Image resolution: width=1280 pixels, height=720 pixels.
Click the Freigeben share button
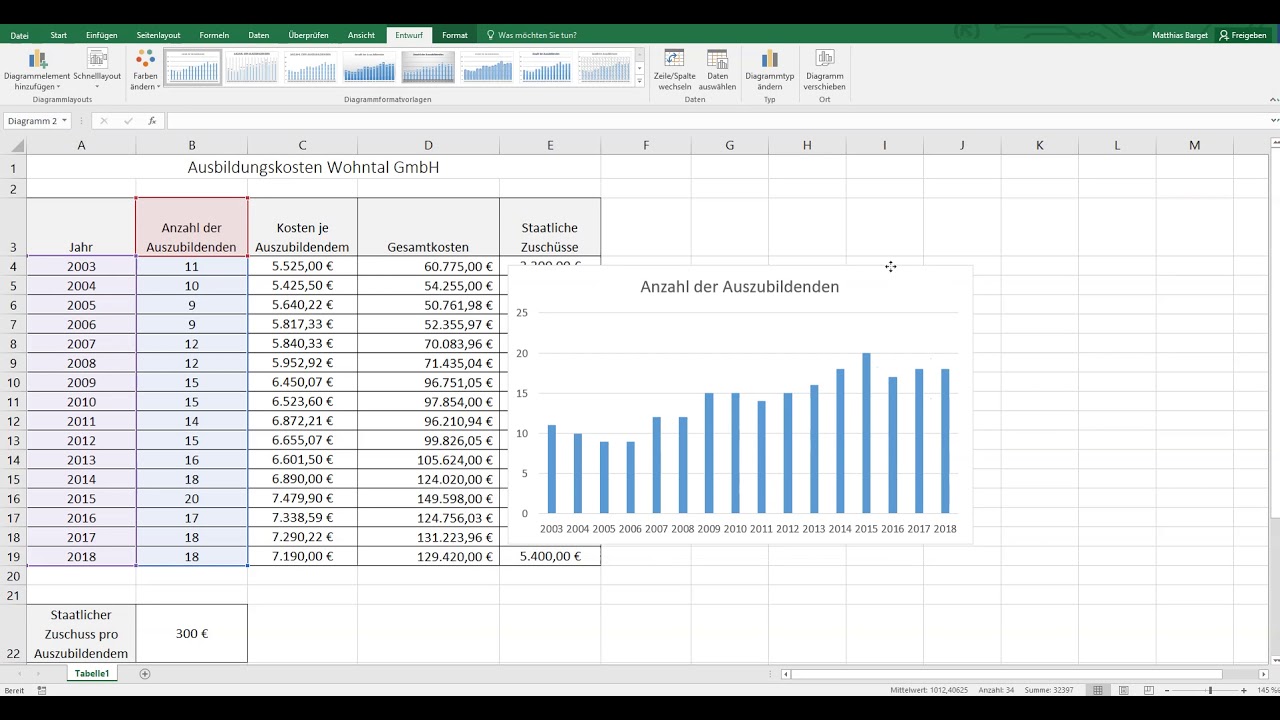[x=1243, y=35]
